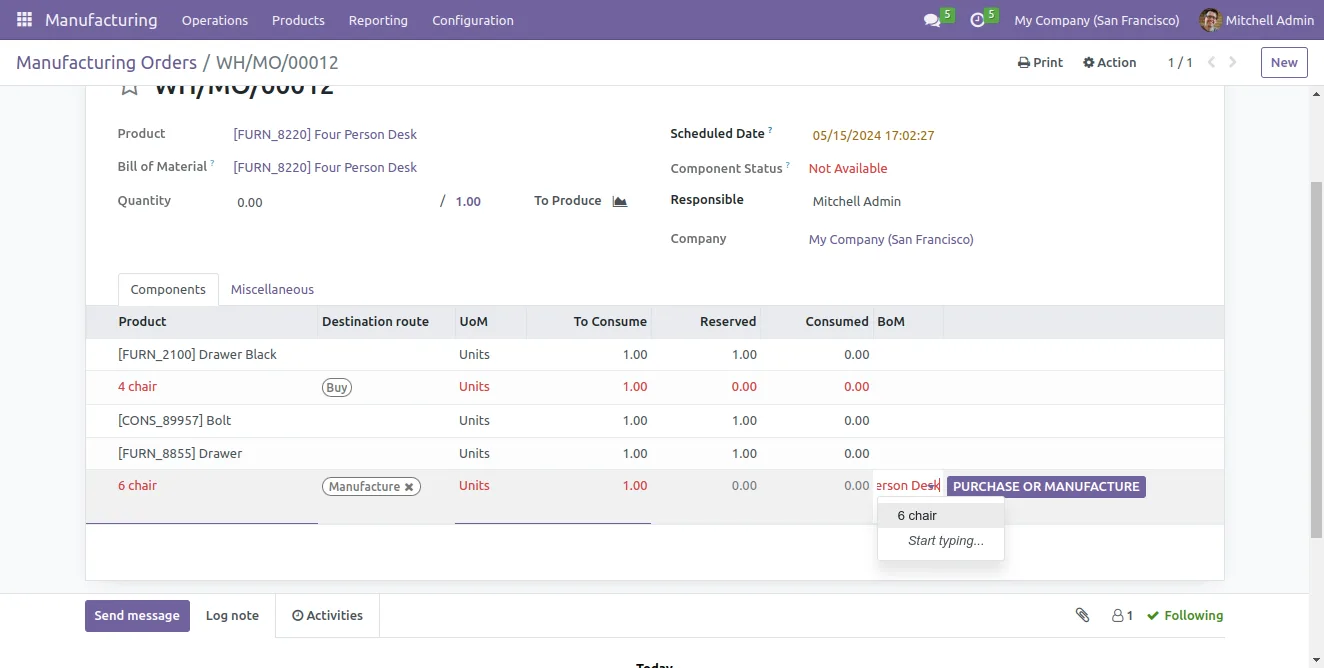Switch to Log note
1324x668 pixels.
[232, 616]
